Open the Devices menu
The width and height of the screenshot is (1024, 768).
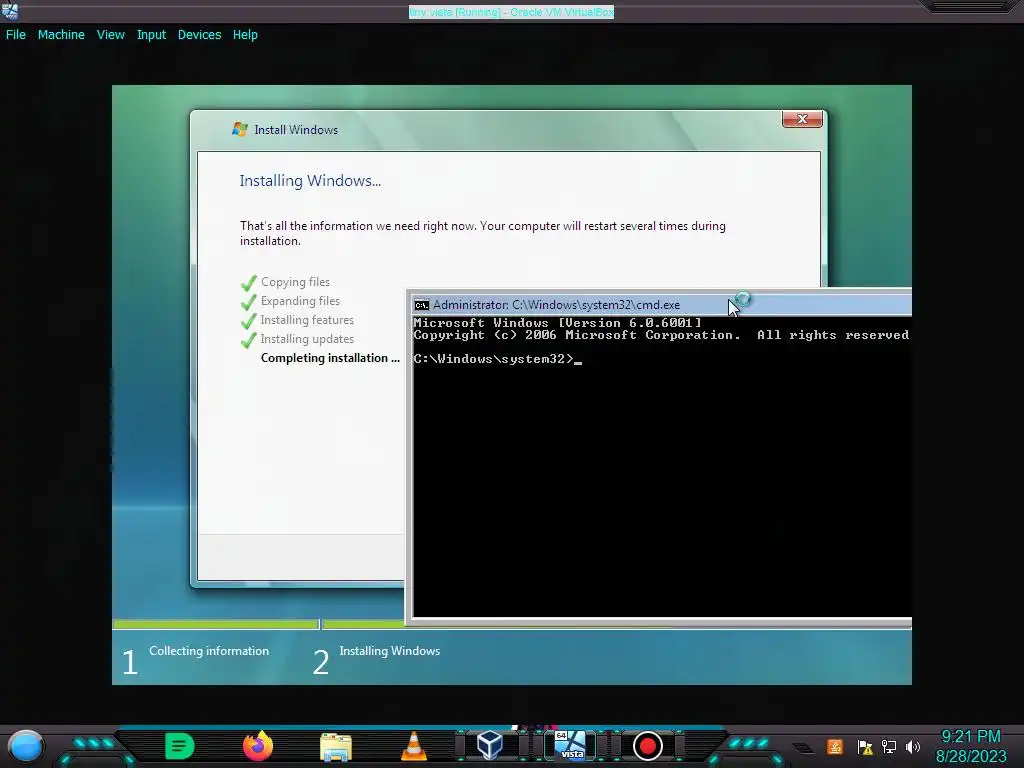coord(199,35)
